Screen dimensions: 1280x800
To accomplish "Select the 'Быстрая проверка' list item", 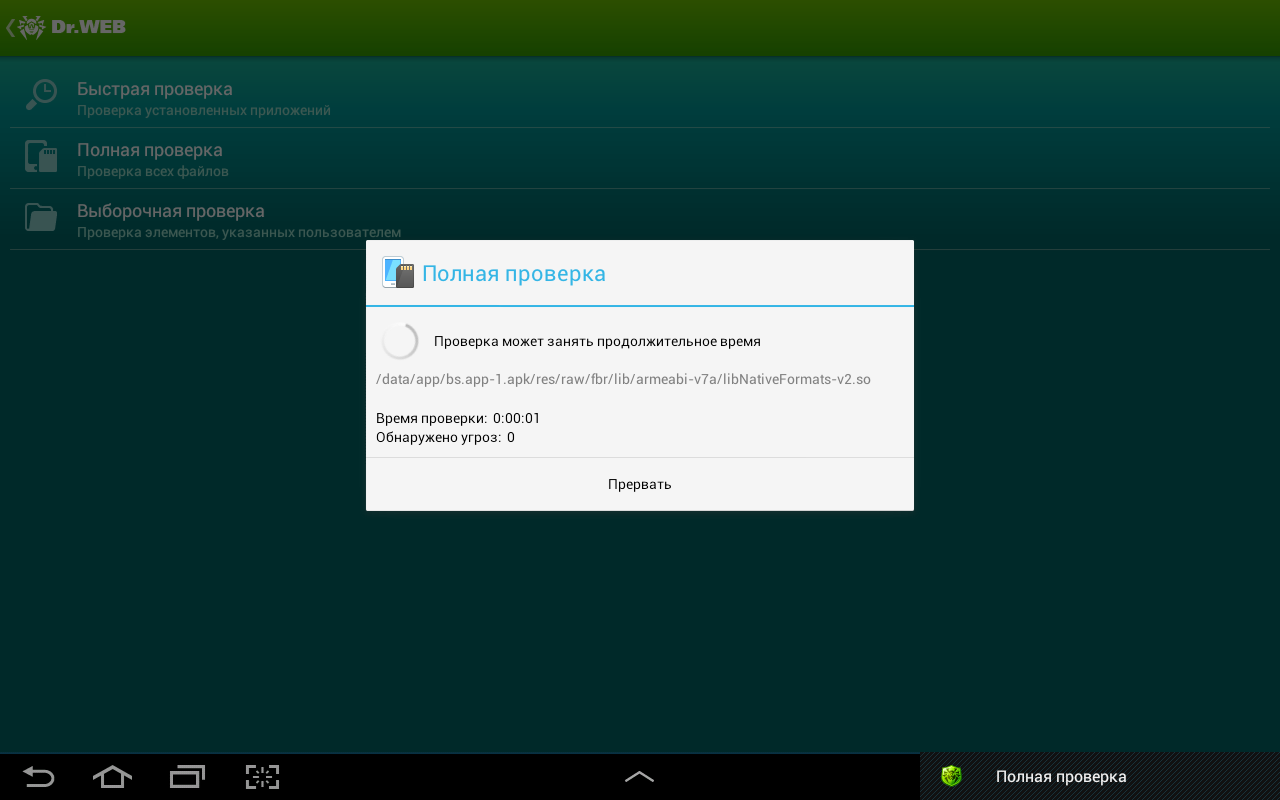I will [x=155, y=90].
